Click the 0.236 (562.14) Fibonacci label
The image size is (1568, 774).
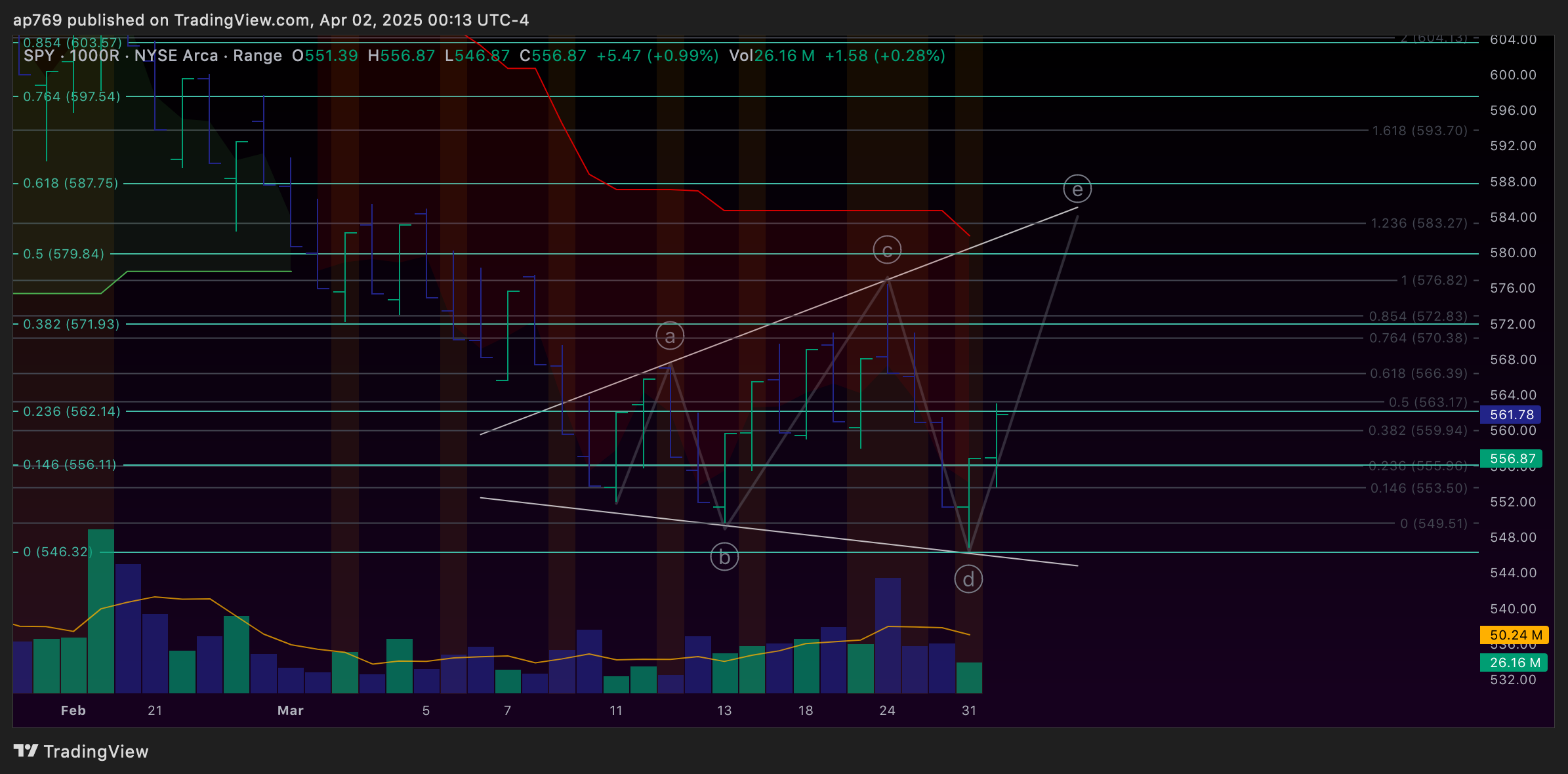(x=72, y=411)
